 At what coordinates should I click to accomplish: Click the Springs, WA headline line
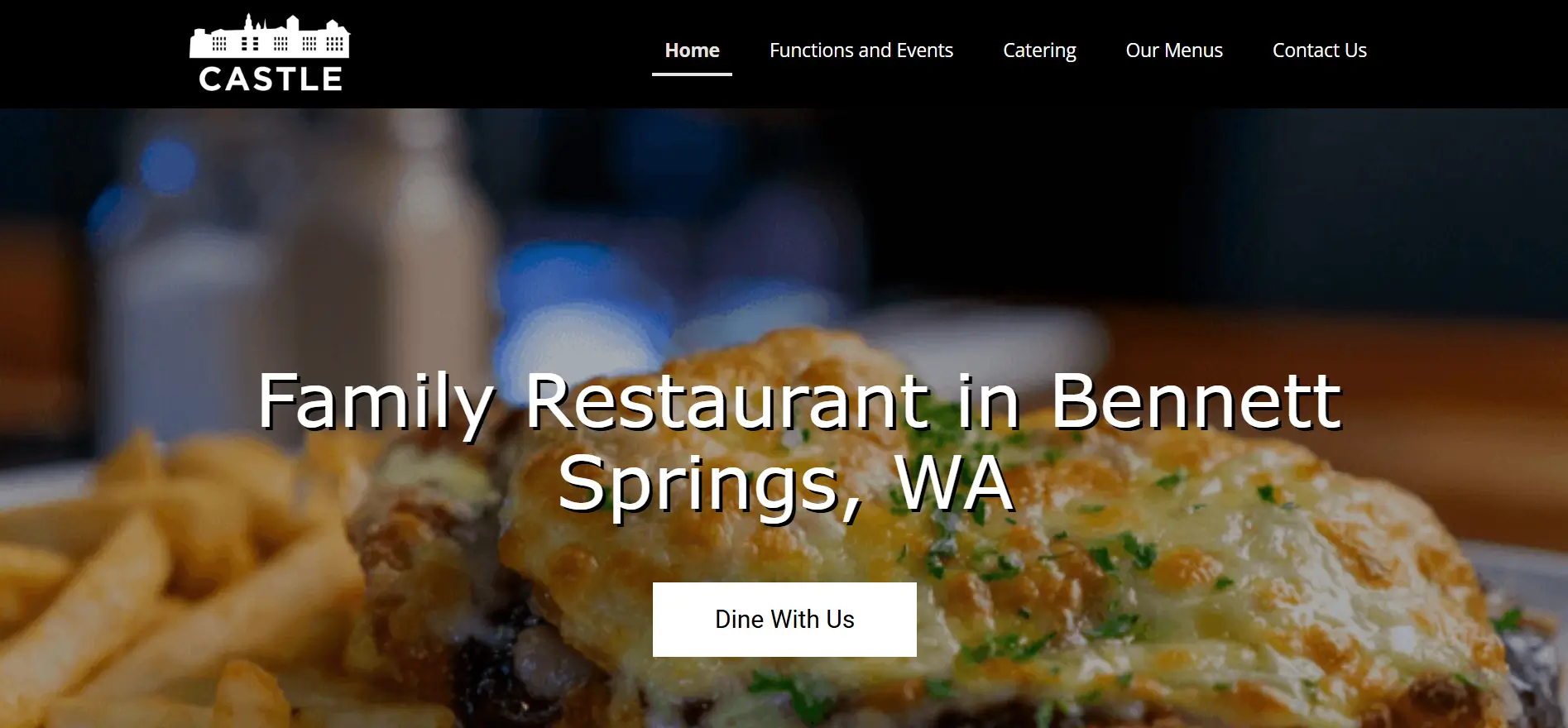pyautogui.click(x=785, y=486)
